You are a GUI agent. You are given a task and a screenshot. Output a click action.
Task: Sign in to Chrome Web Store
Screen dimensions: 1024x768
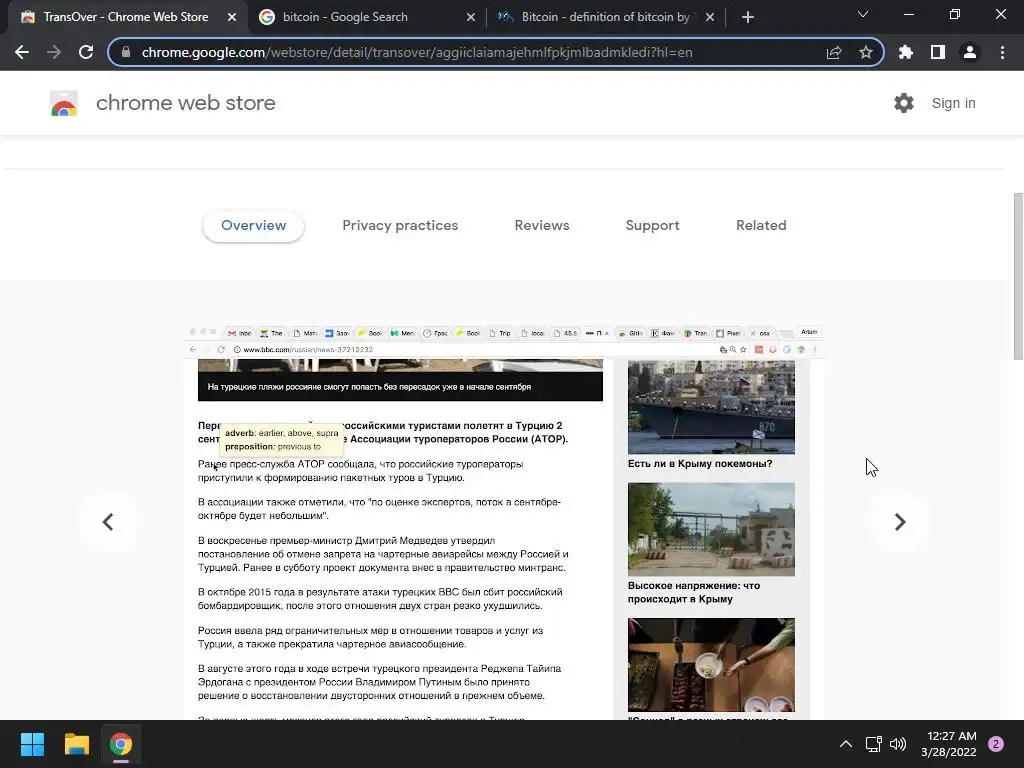[953, 103]
